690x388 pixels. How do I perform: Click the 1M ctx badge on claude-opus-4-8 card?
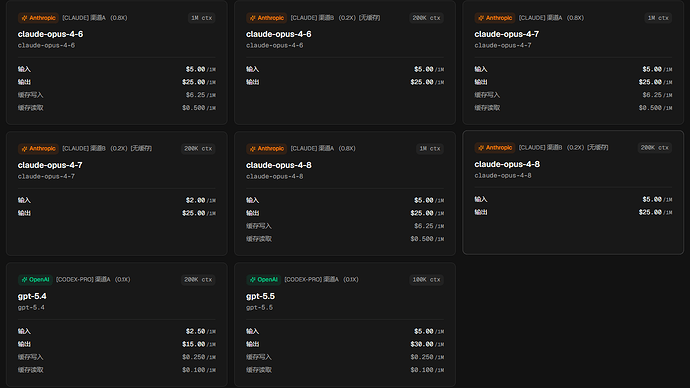pyautogui.click(x=430, y=149)
